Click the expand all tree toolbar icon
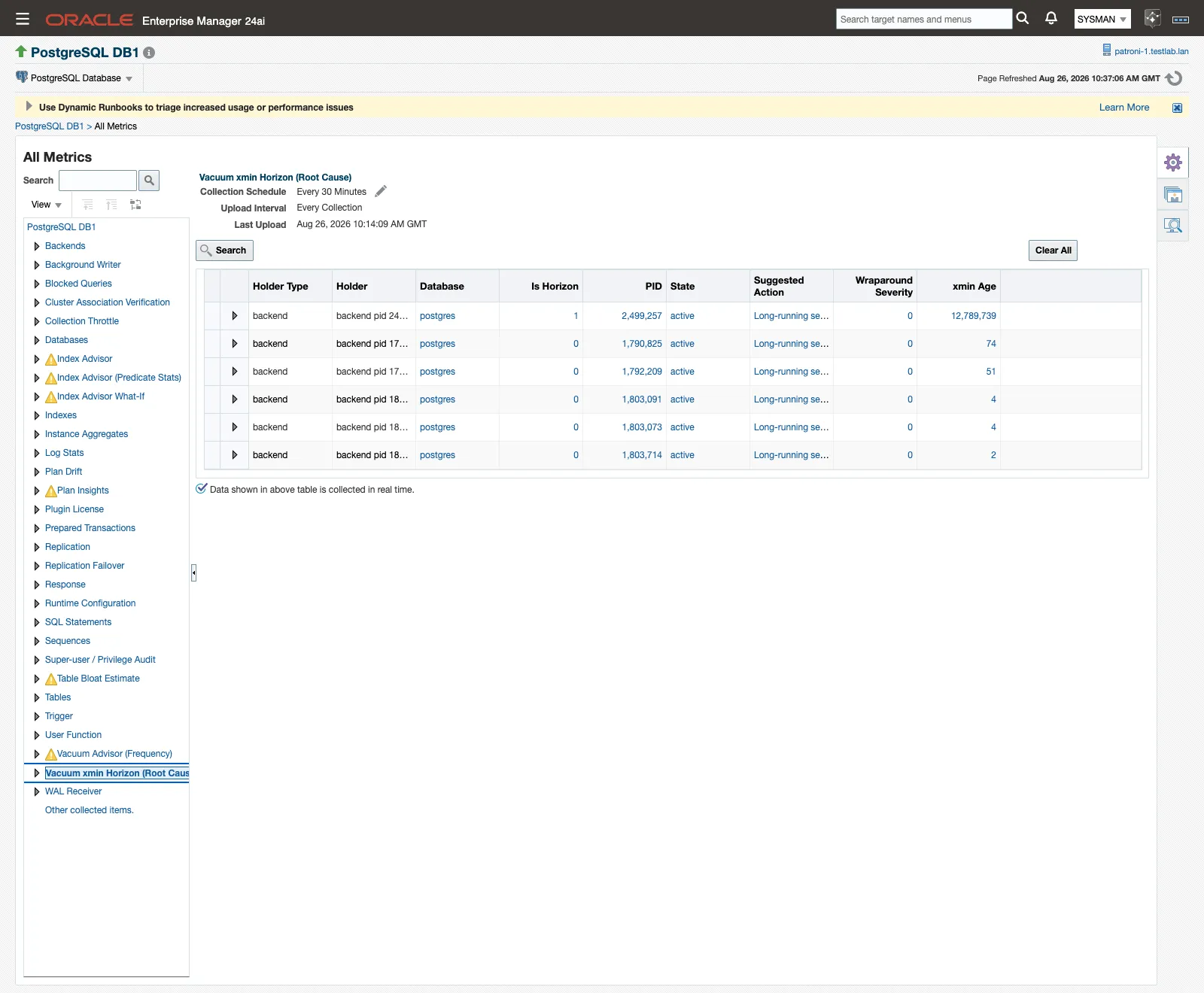Image resolution: width=1204 pixels, height=993 pixels. pos(88,205)
